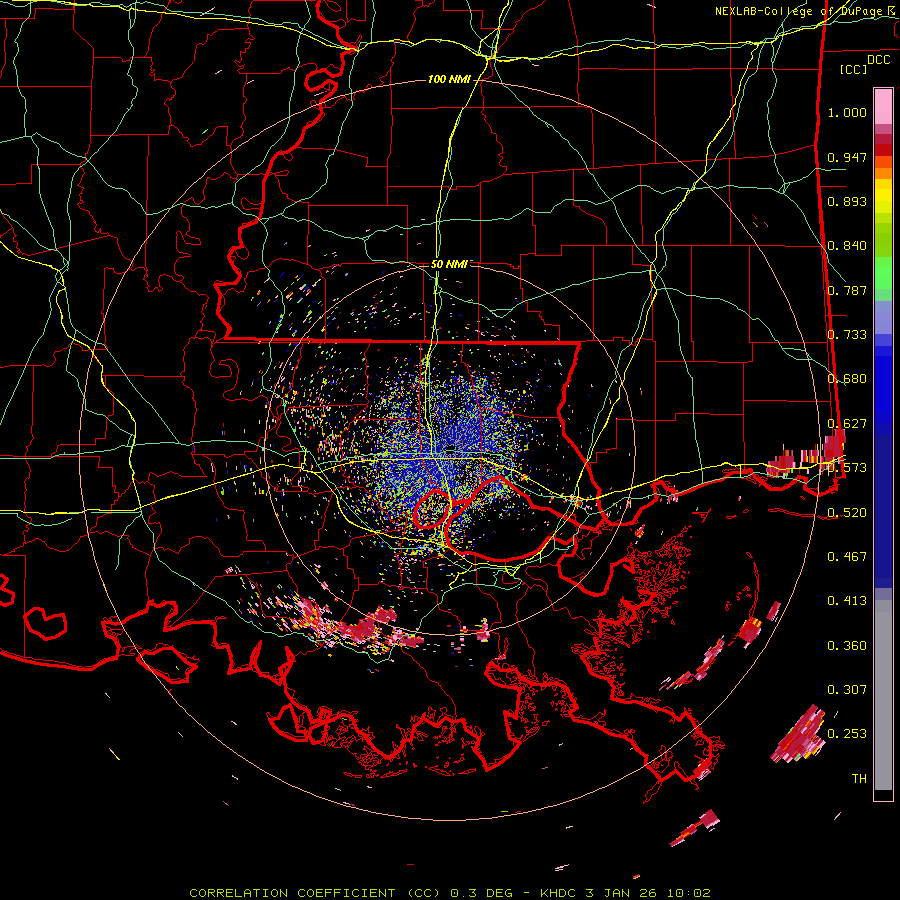
Task: Pick the gray segment of color bar
Action: coord(883,695)
